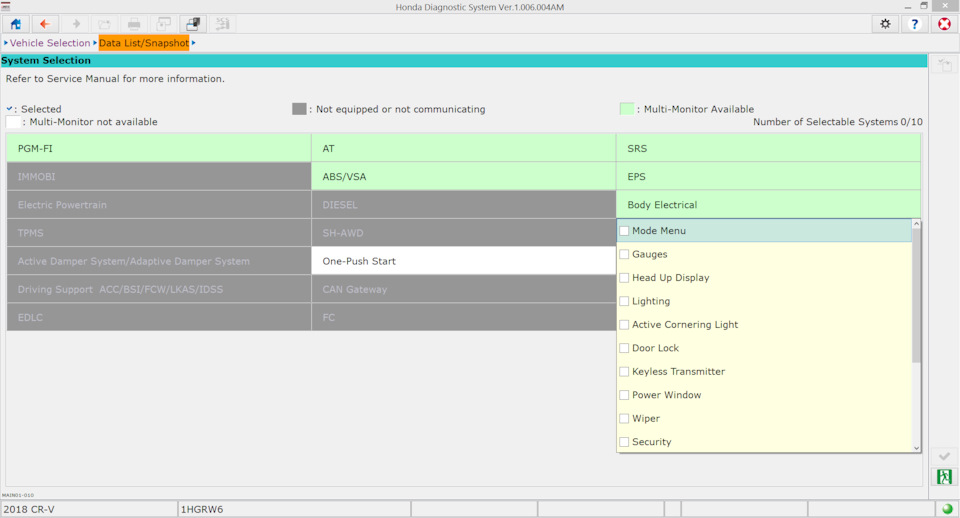Enable the Head Up Display checkbox
960x518 pixels.
pyautogui.click(x=624, y=277)
